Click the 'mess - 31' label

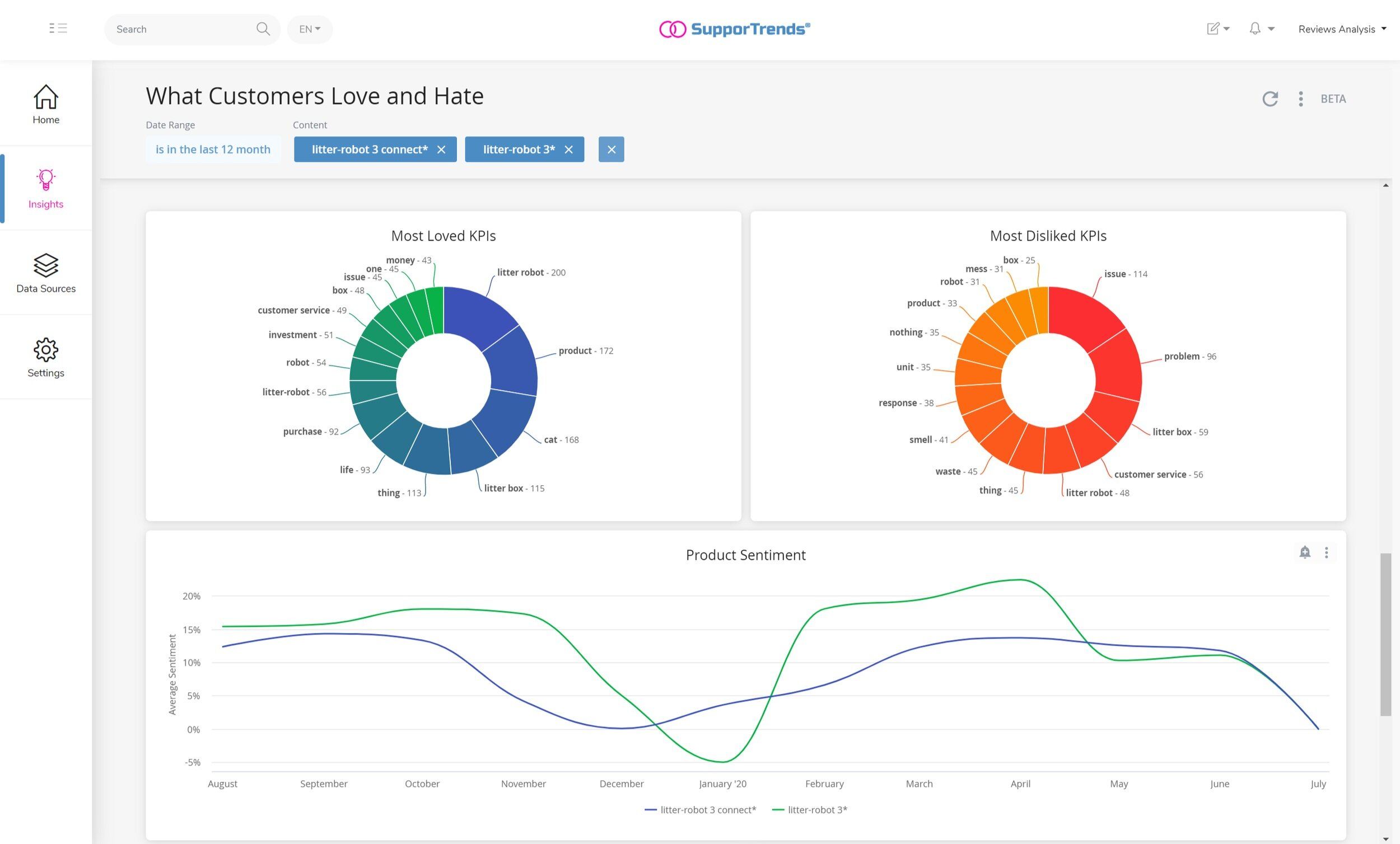click(x=984, y=269)
